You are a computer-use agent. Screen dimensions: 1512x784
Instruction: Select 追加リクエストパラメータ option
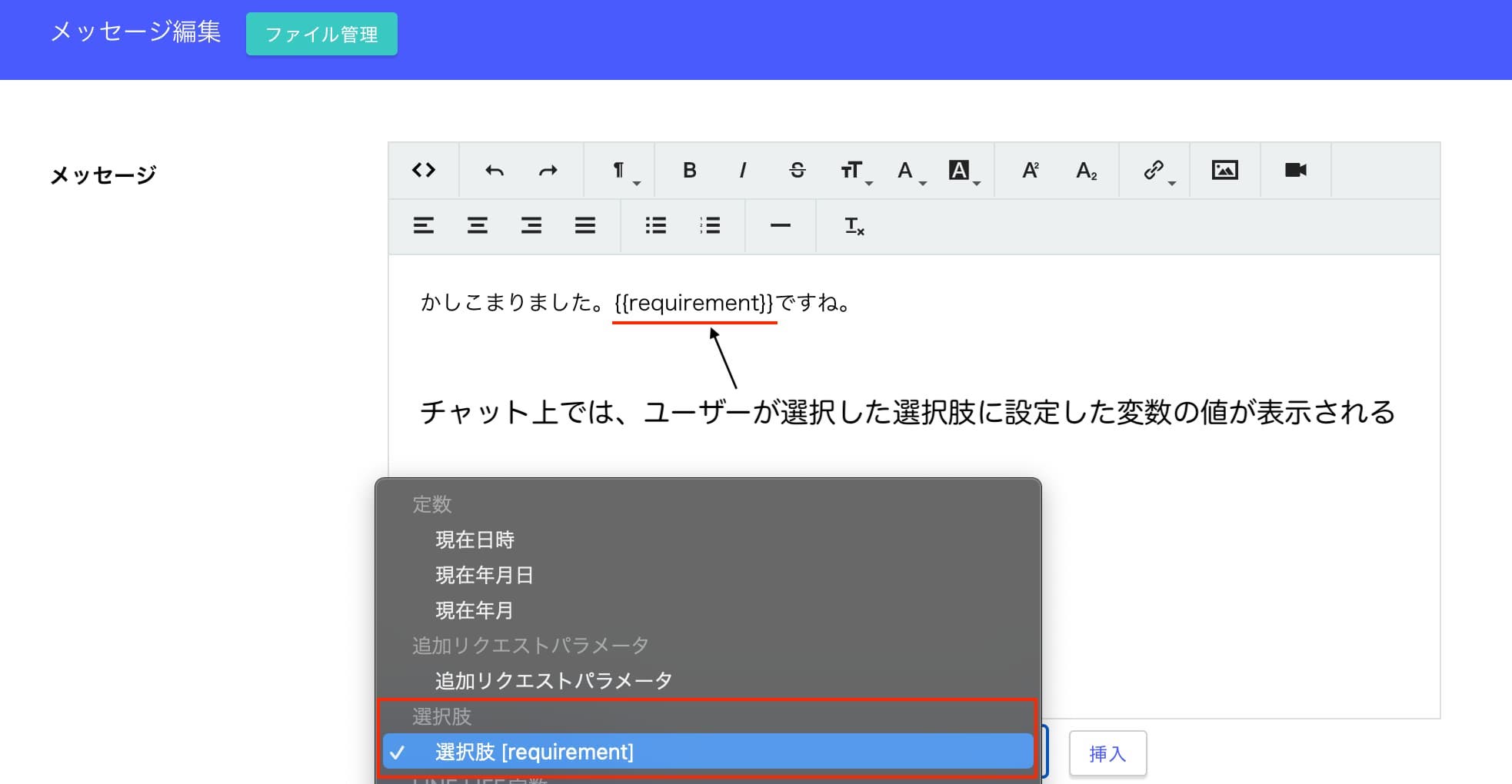point(708,681)
